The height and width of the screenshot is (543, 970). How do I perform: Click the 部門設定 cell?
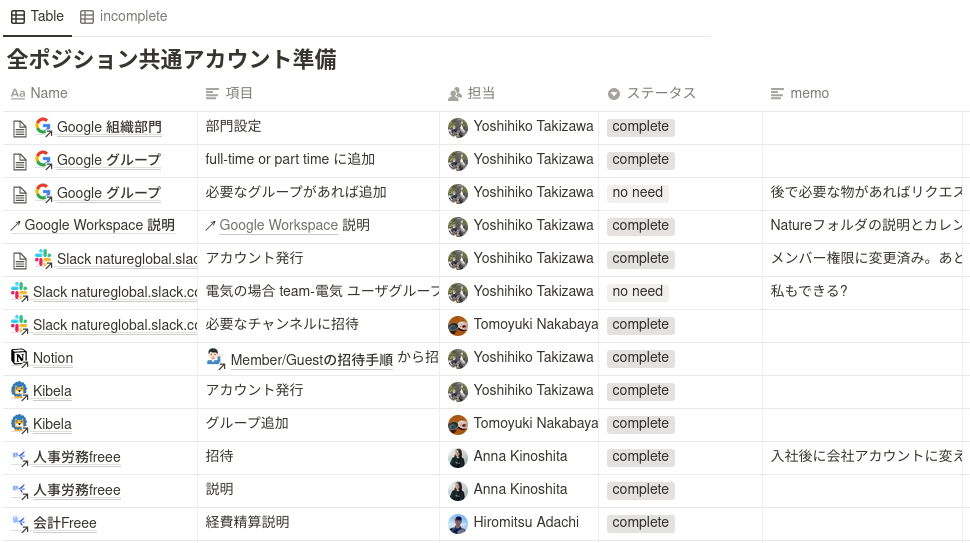tap(319, 128)
